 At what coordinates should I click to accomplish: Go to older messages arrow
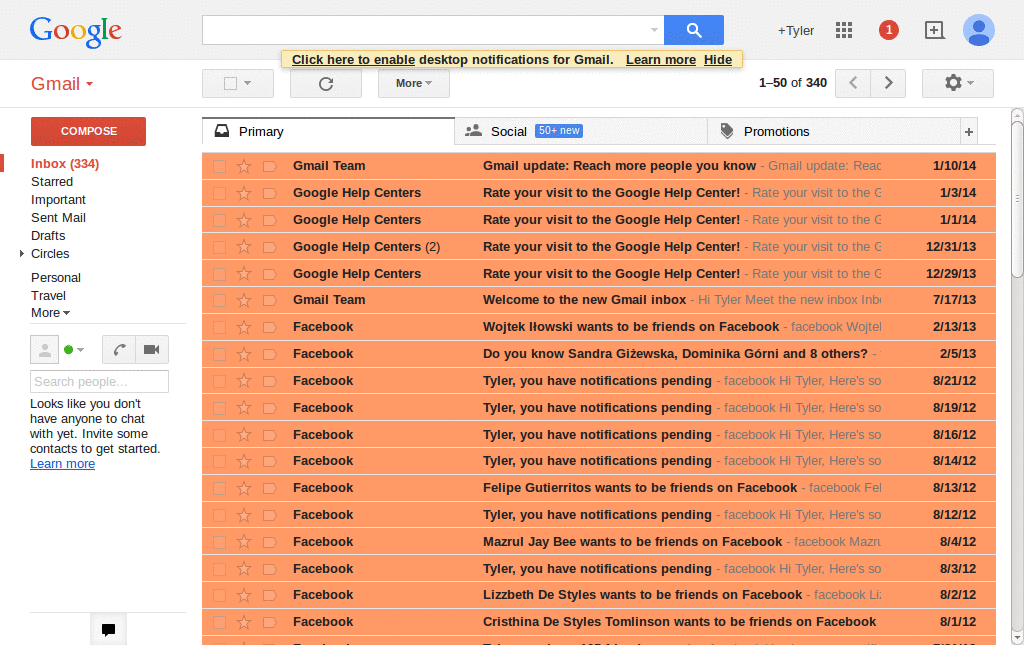point(888,83)
